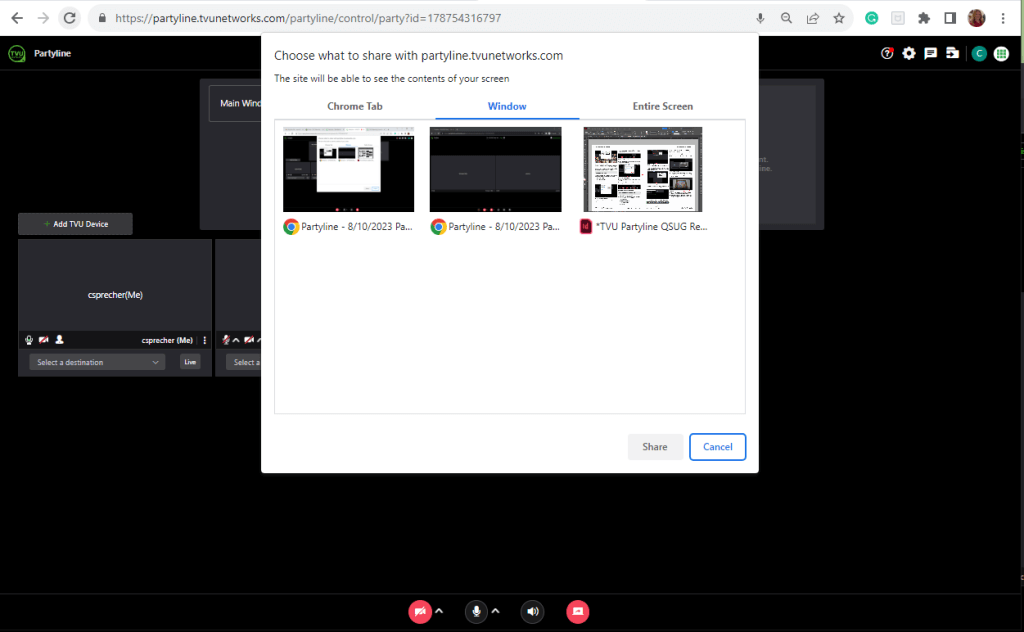Click the grayed extension icon beside Grammarly
1024x632 pixels.
898,18
